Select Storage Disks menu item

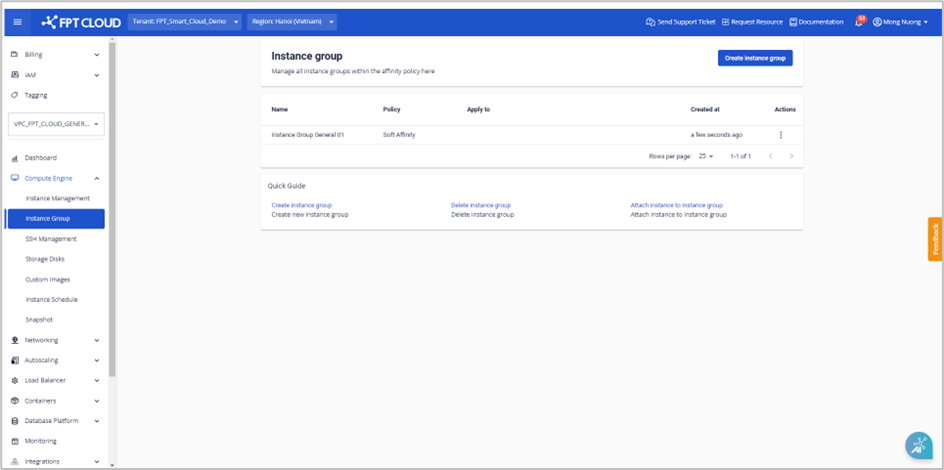tap(45, 259)
